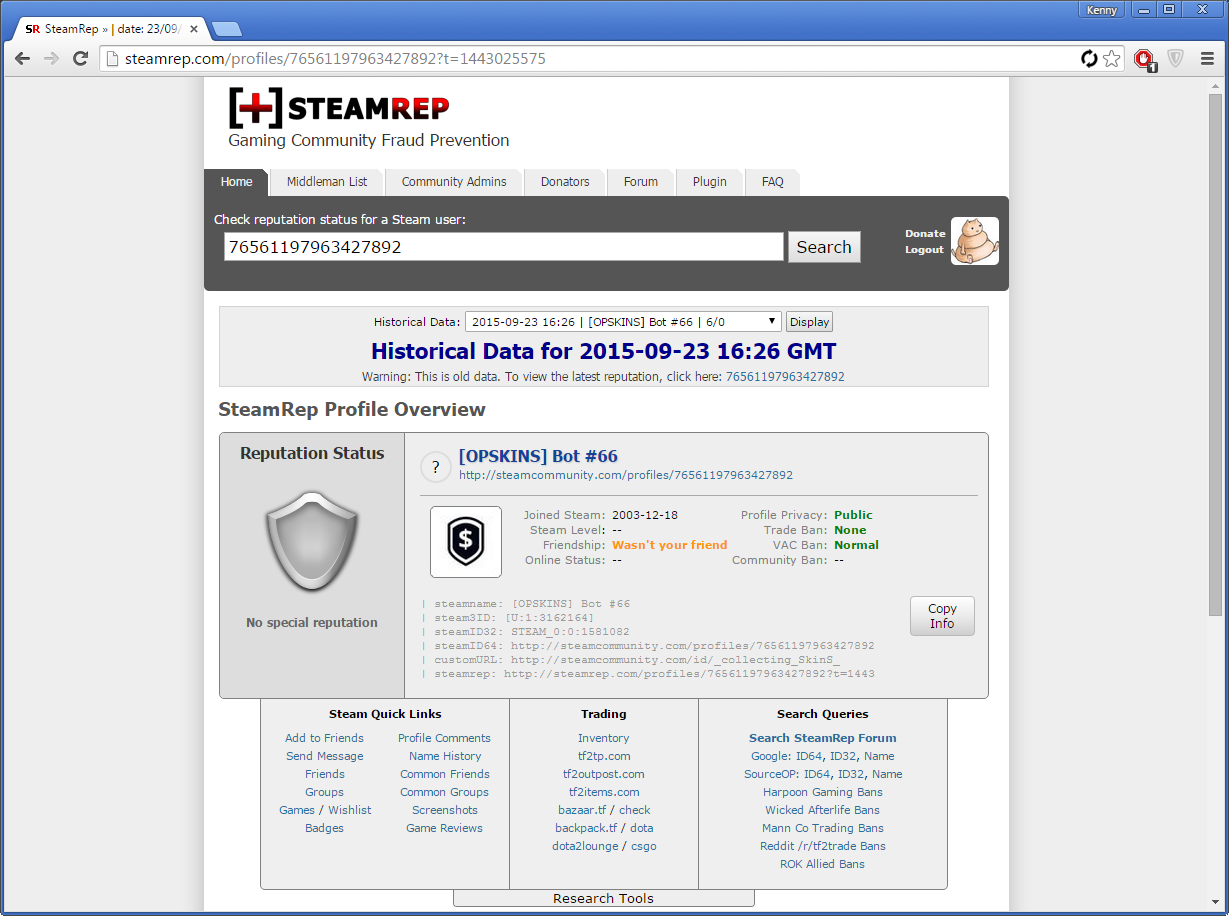Open the Chrome hamburger menu

(1207, 59)
